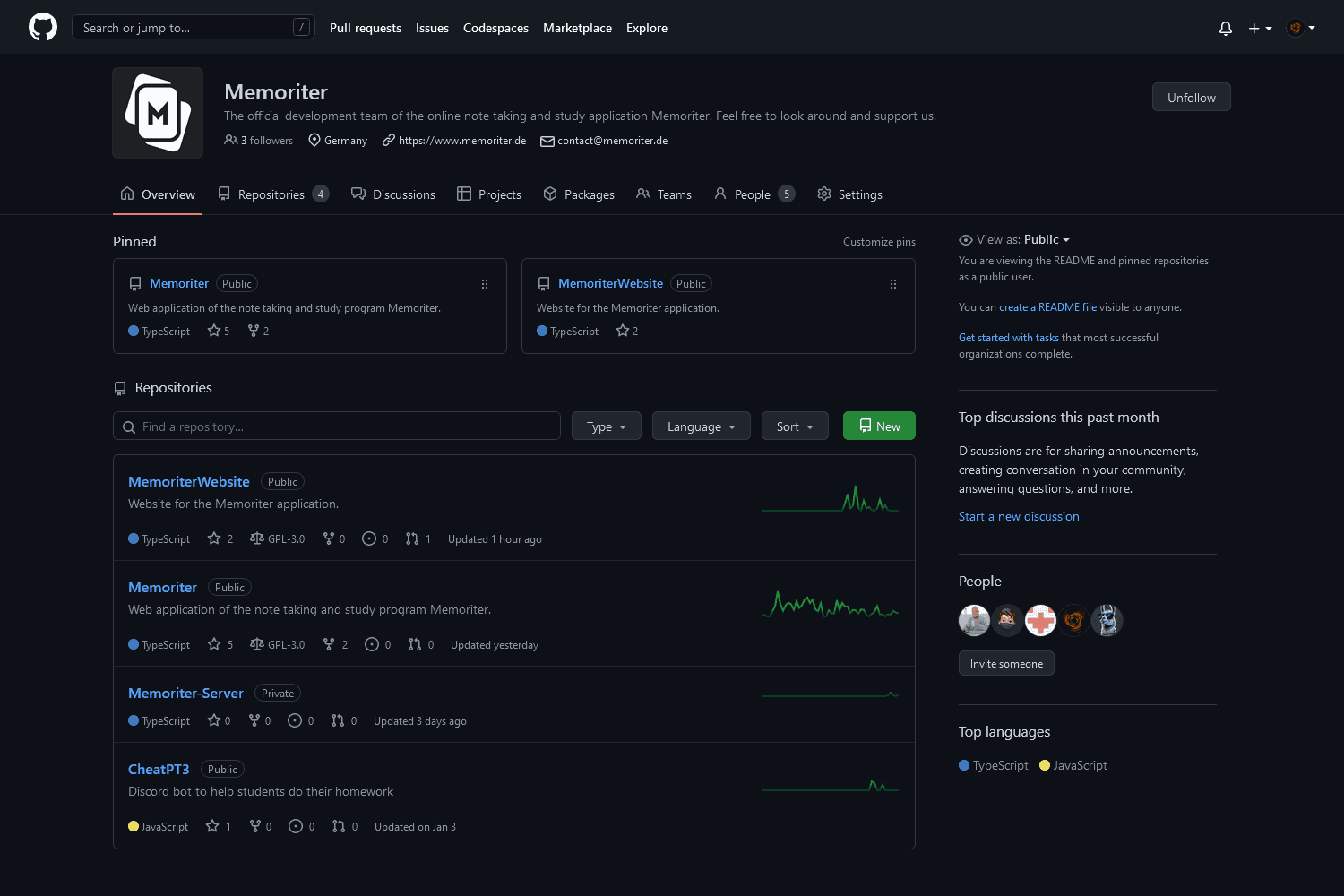Click the Unfollow button

[1191, 96]
